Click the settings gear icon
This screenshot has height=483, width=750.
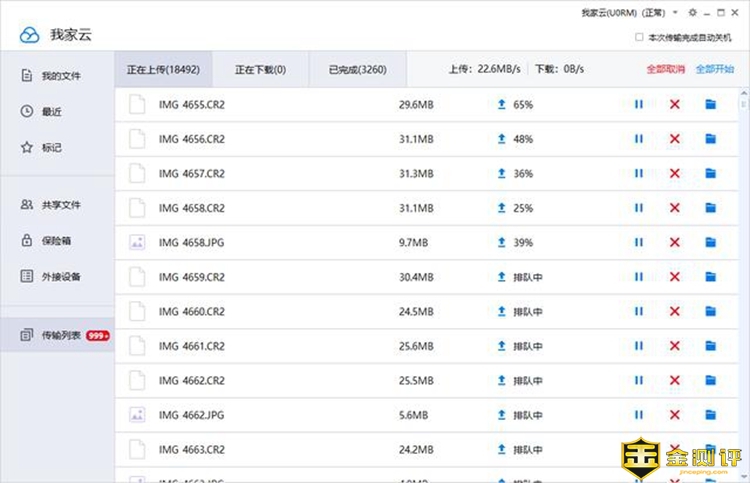click(692, 13)
